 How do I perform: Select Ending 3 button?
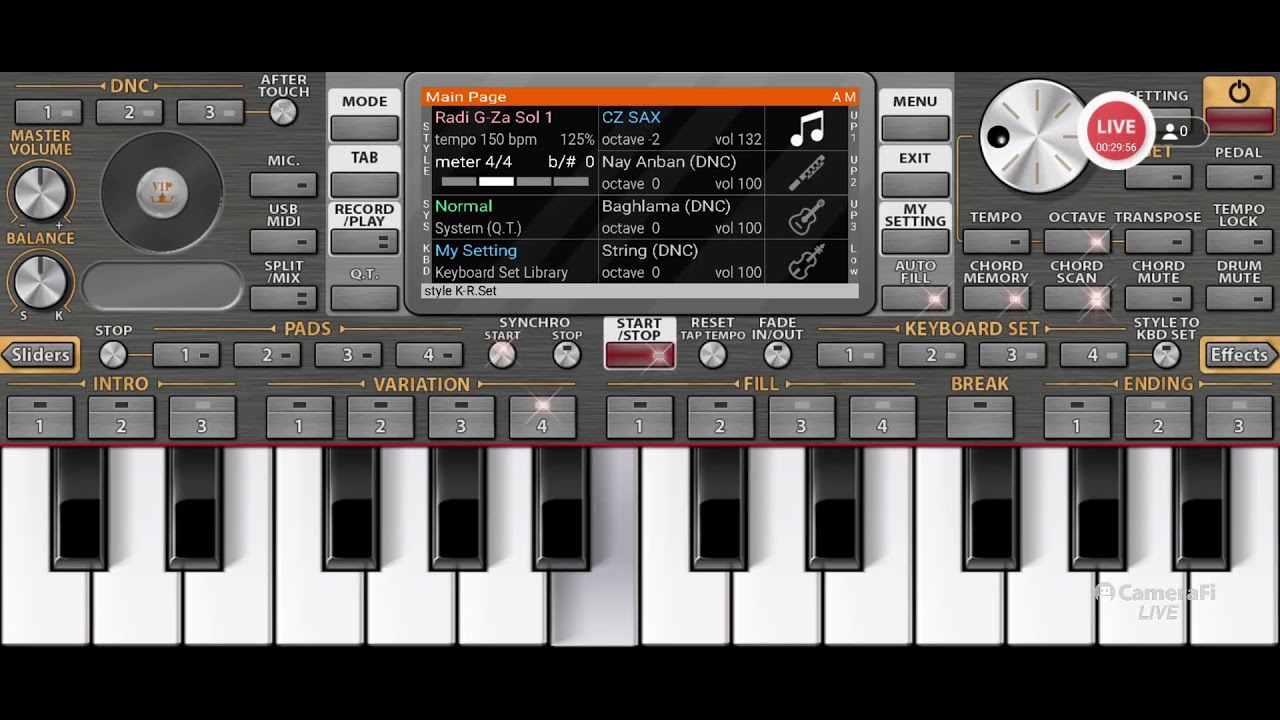(1239, 417)
